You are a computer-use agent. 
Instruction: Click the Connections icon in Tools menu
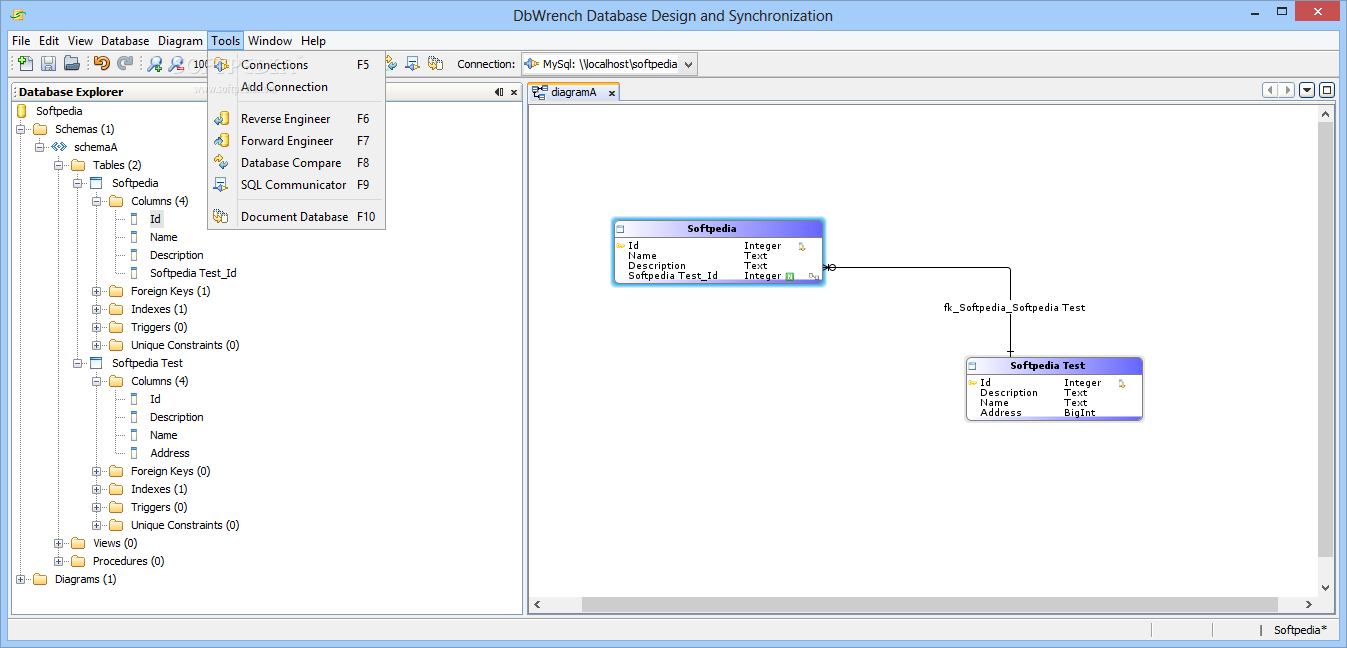[221, 65]
